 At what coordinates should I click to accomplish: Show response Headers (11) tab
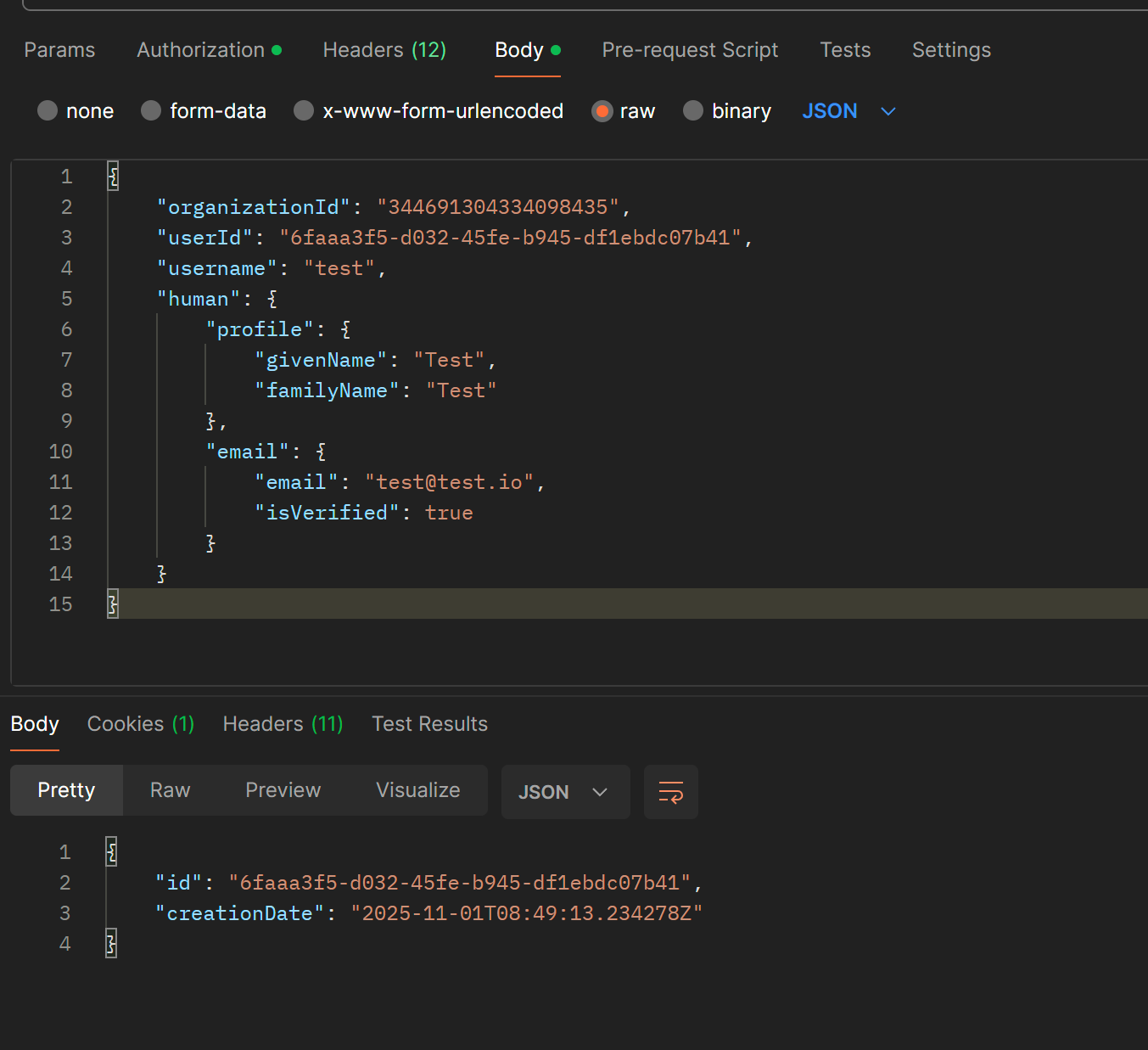(283, 724)
